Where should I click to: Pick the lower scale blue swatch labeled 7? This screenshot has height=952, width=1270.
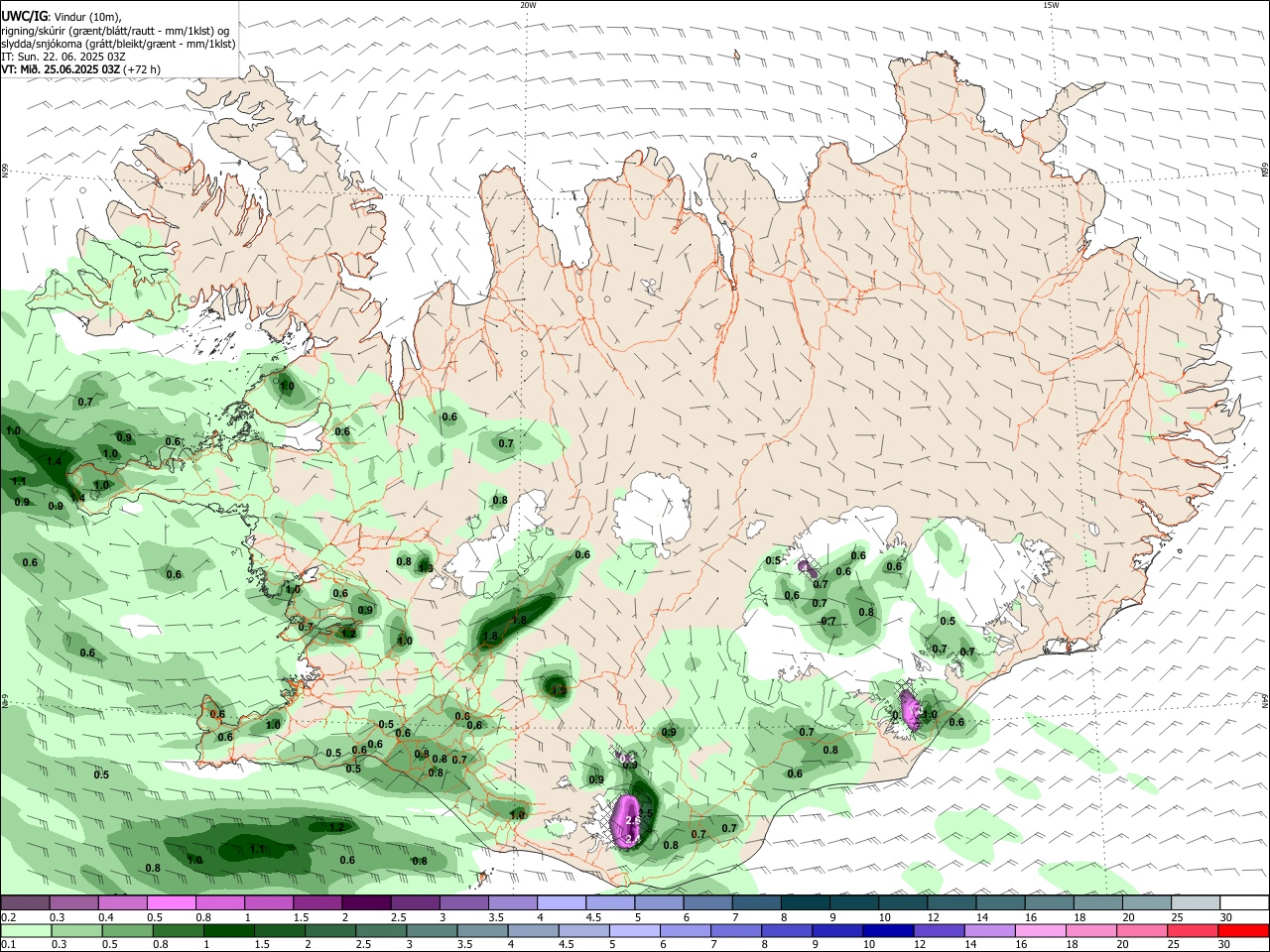(736, 931)
